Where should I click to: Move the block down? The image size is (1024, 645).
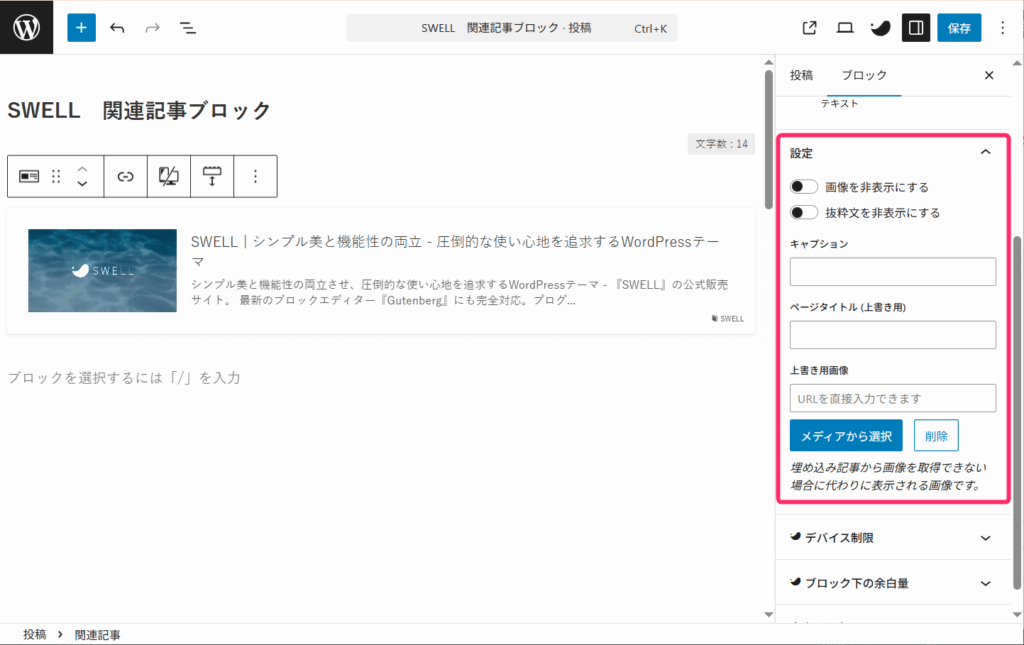pos(82,184)
